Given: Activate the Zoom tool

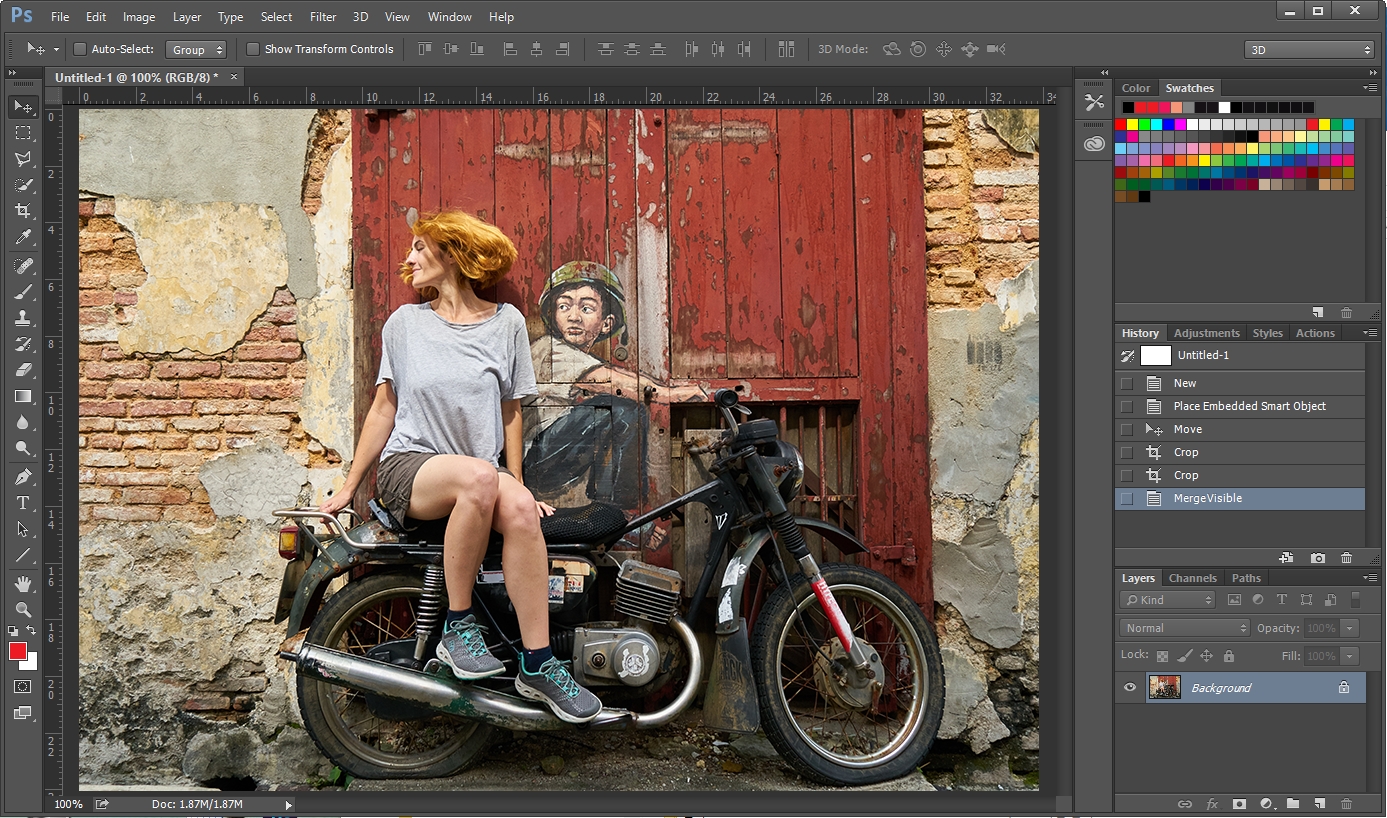Looking at the screenshot, I should (22, 609).
